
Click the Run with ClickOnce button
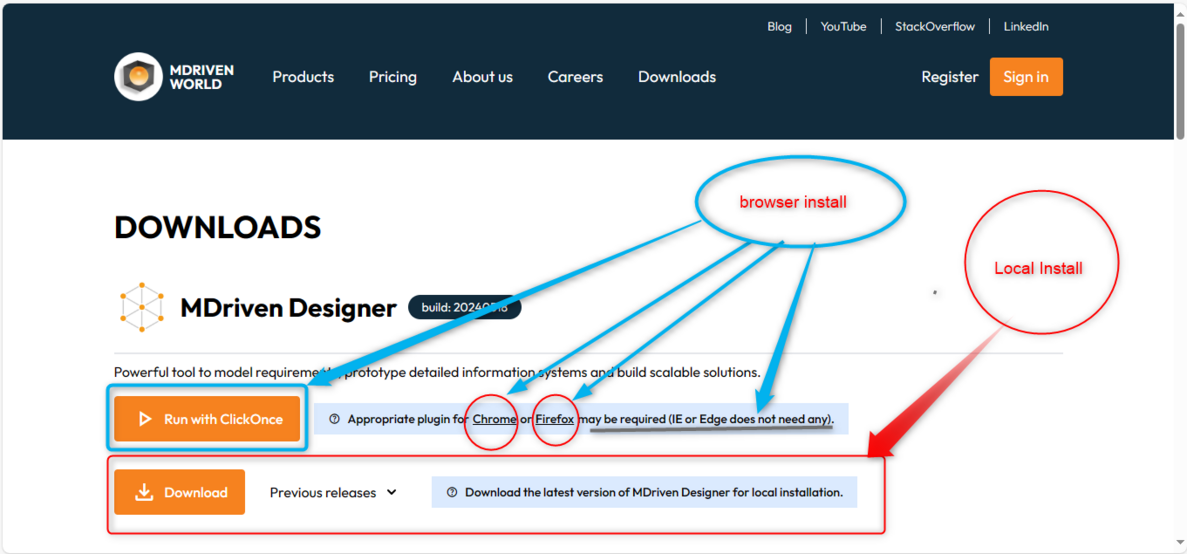(207, 419)
